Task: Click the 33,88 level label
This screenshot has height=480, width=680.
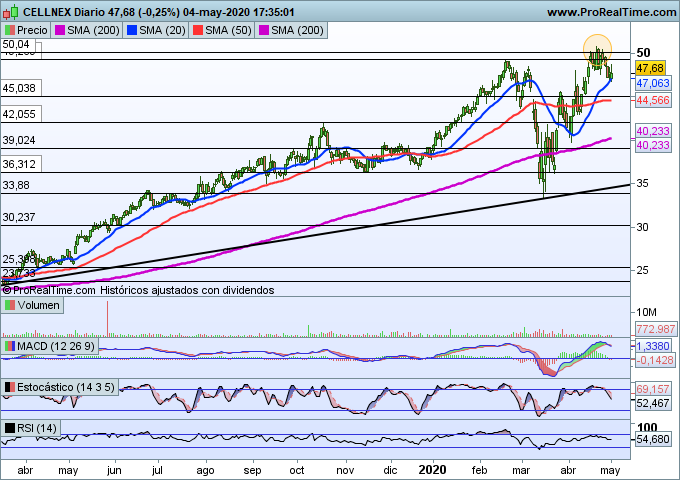Action: (x=16, y=186)
